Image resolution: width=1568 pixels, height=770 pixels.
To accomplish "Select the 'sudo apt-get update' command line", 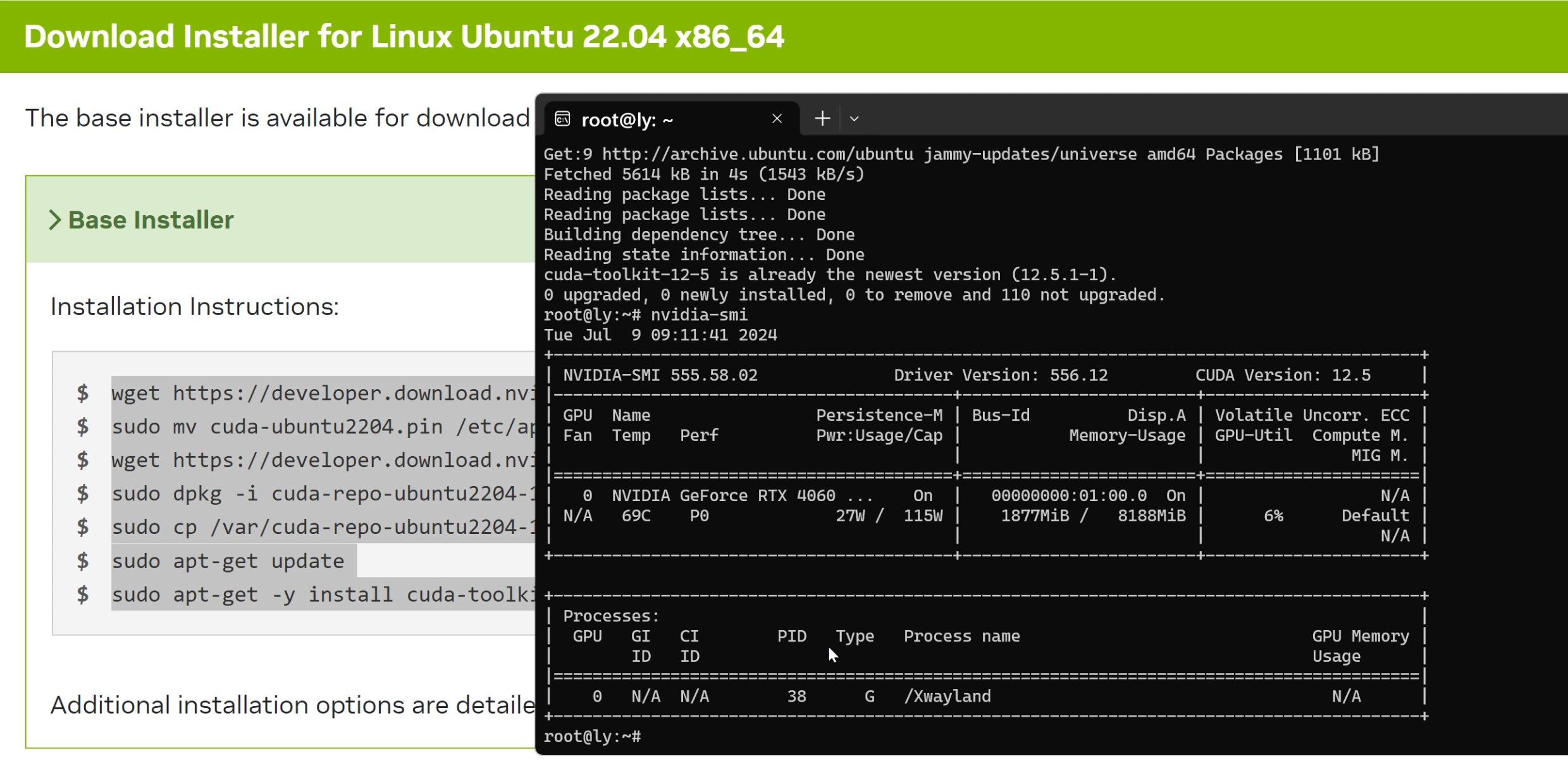I will click(228, 561).
